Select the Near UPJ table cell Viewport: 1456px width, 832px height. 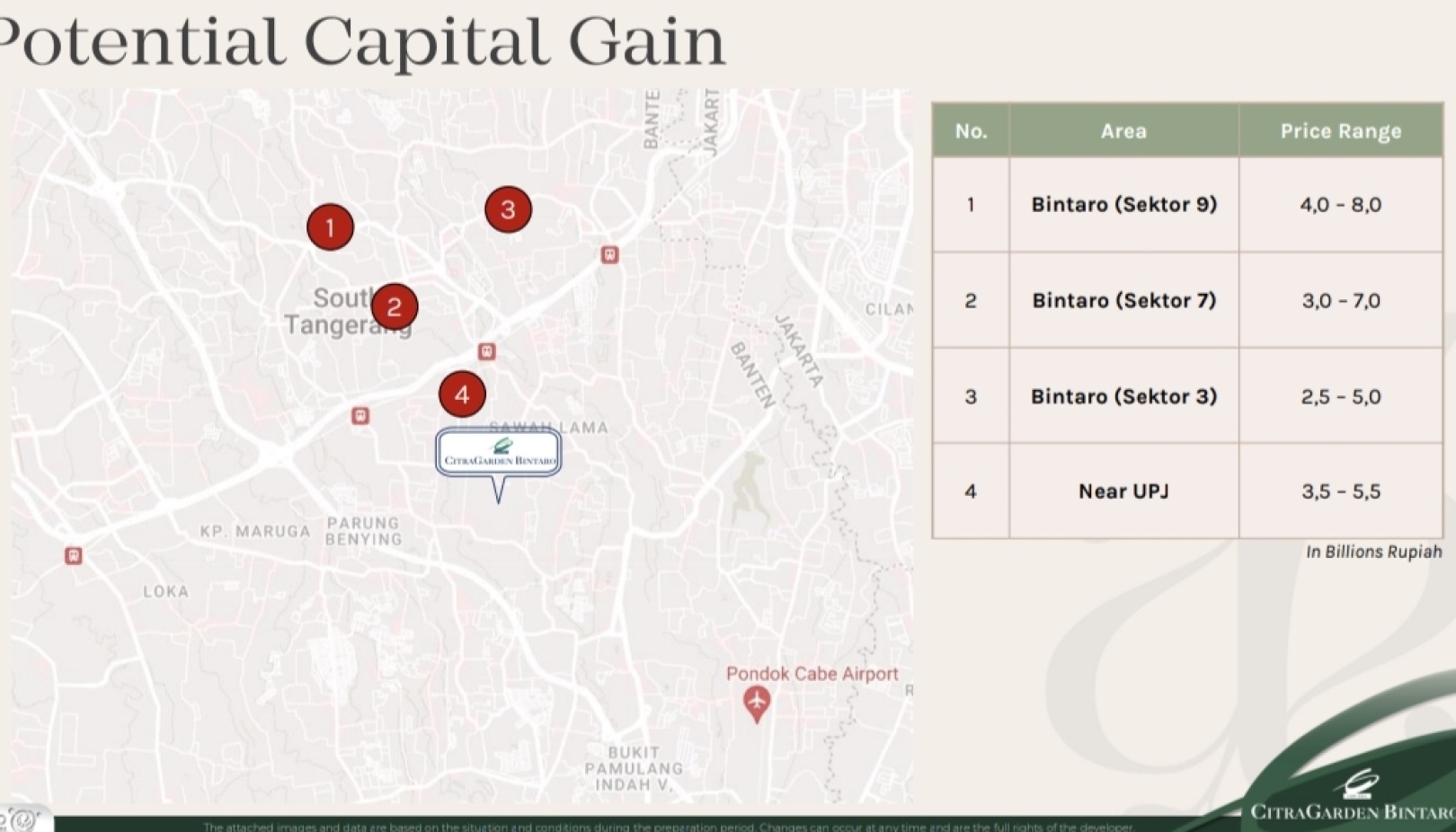click(x=1123, y=491)
